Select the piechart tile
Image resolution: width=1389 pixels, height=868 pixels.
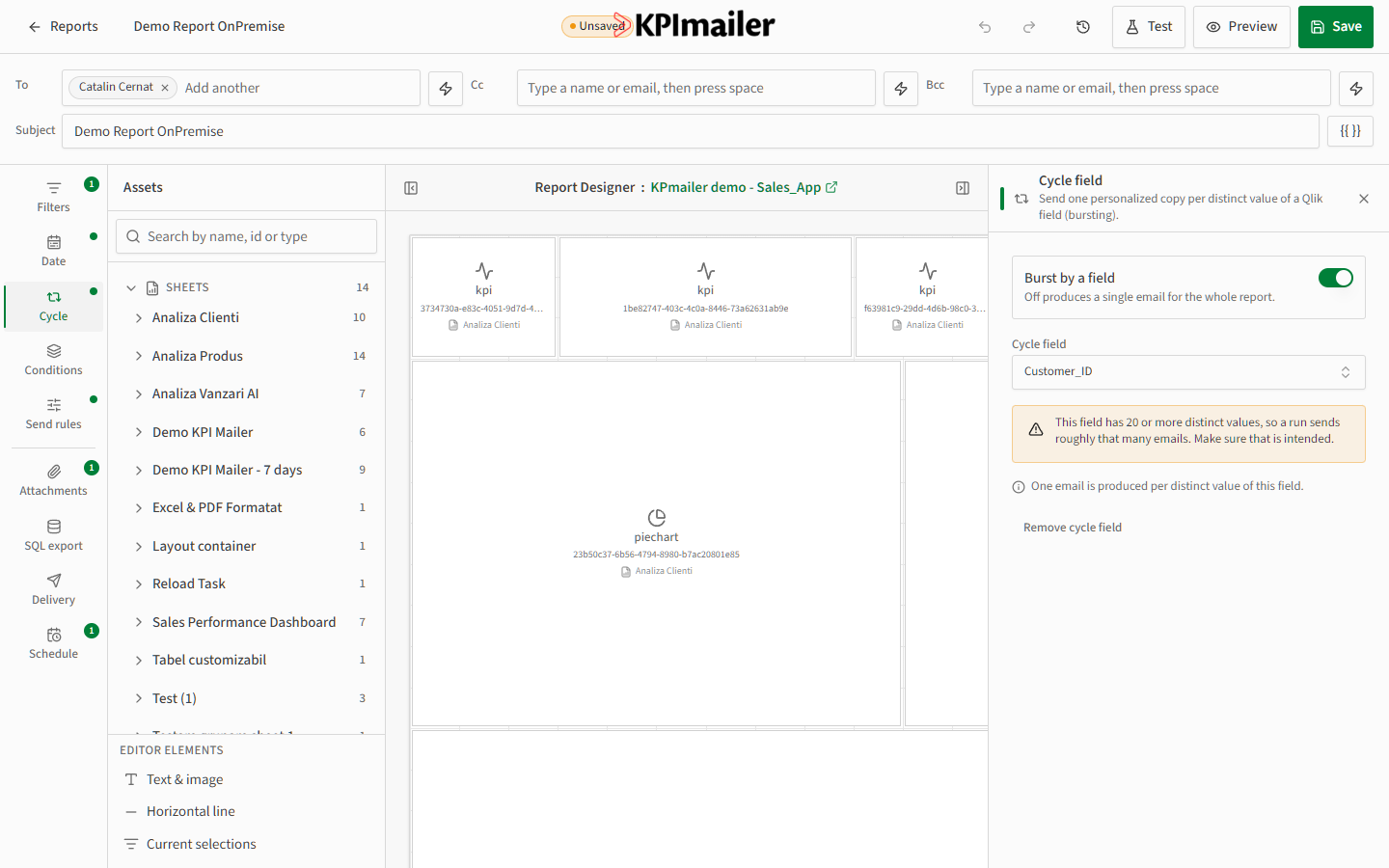point(656,543)
